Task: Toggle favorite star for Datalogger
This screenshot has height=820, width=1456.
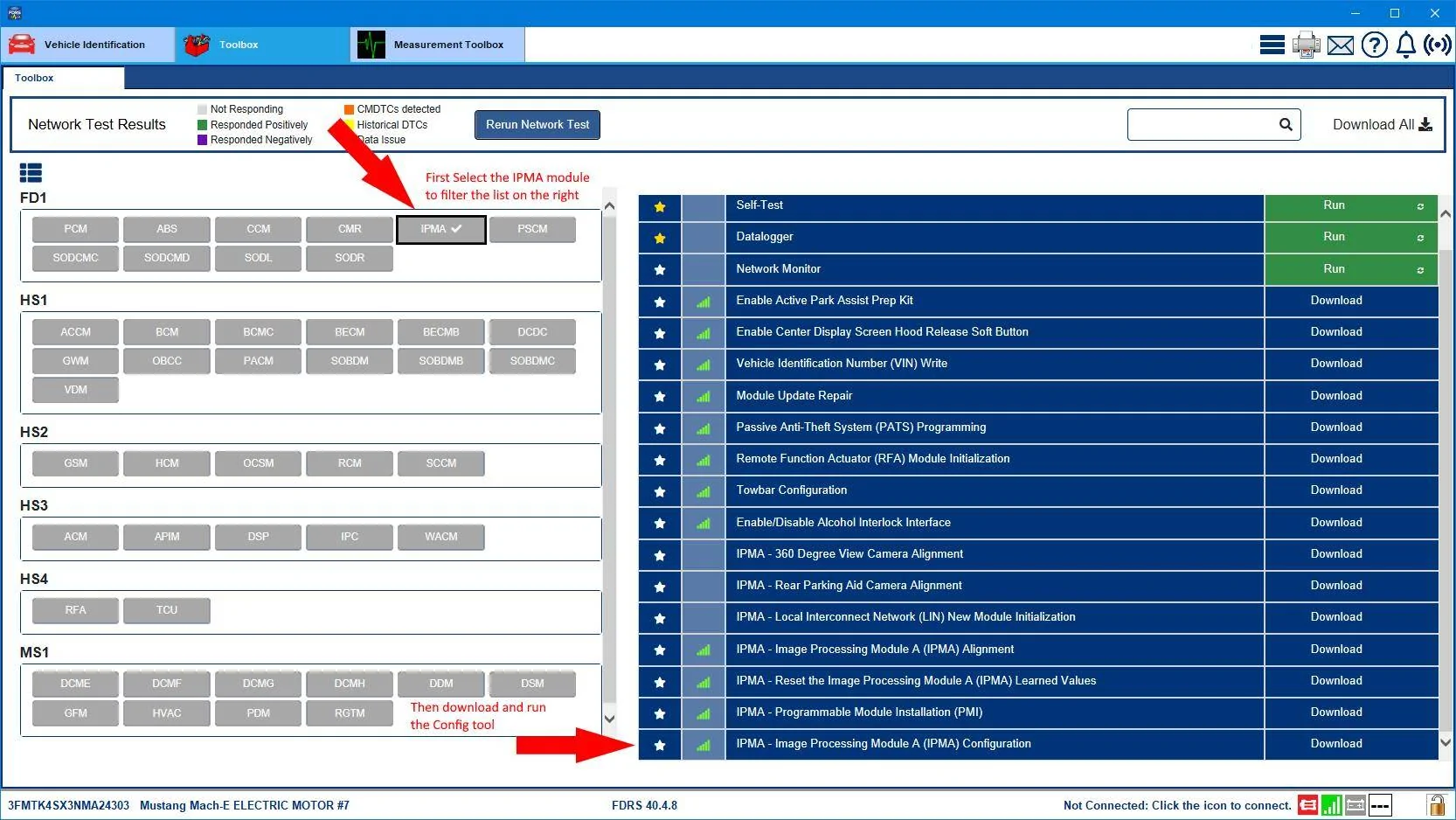Action: (x=660, y=238)
